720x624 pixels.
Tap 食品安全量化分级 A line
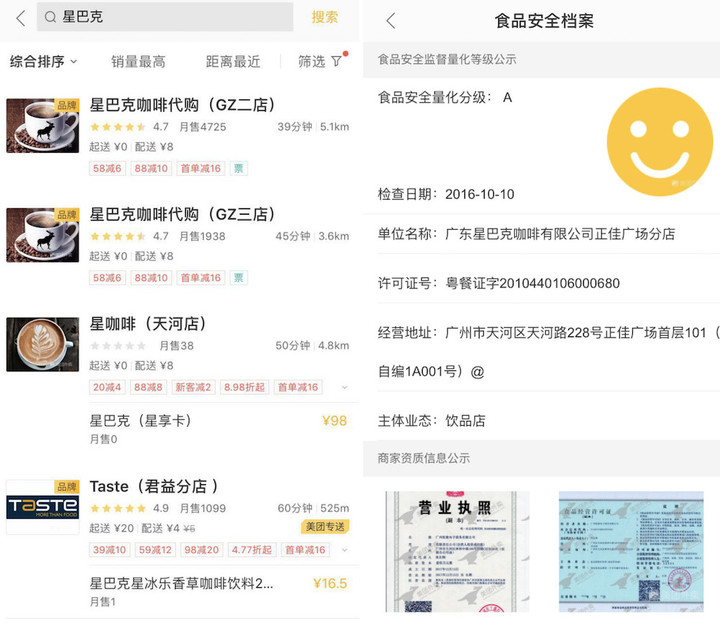[x=444, y=97]
